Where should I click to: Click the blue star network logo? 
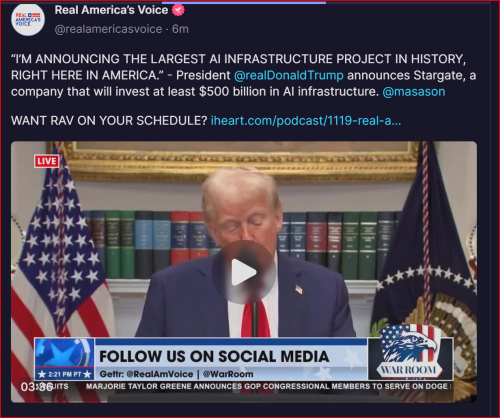pyautogui.click(x=64, y=353)
